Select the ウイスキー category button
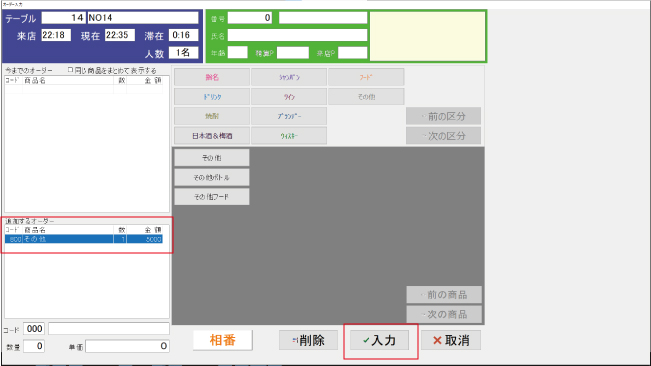 pos(289,136)
